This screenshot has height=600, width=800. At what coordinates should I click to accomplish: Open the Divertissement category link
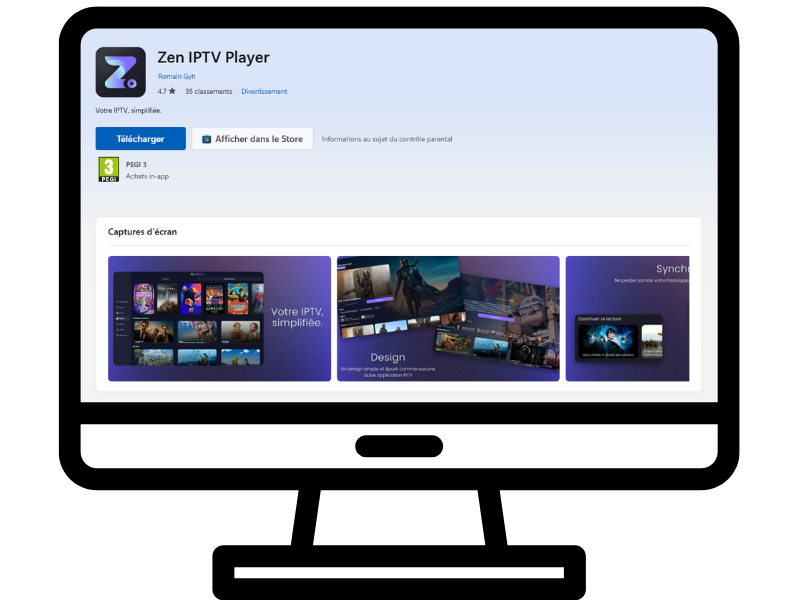point(264,91)
